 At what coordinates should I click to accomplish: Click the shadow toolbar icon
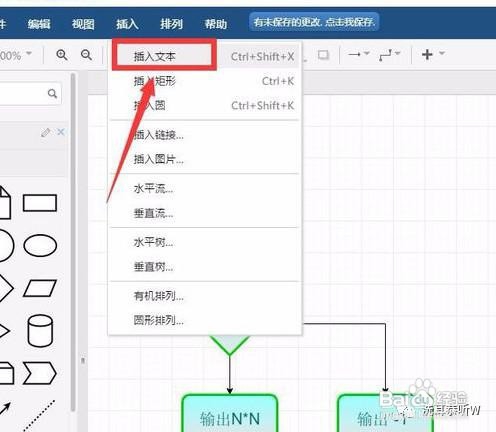click(x=323, y=55)
